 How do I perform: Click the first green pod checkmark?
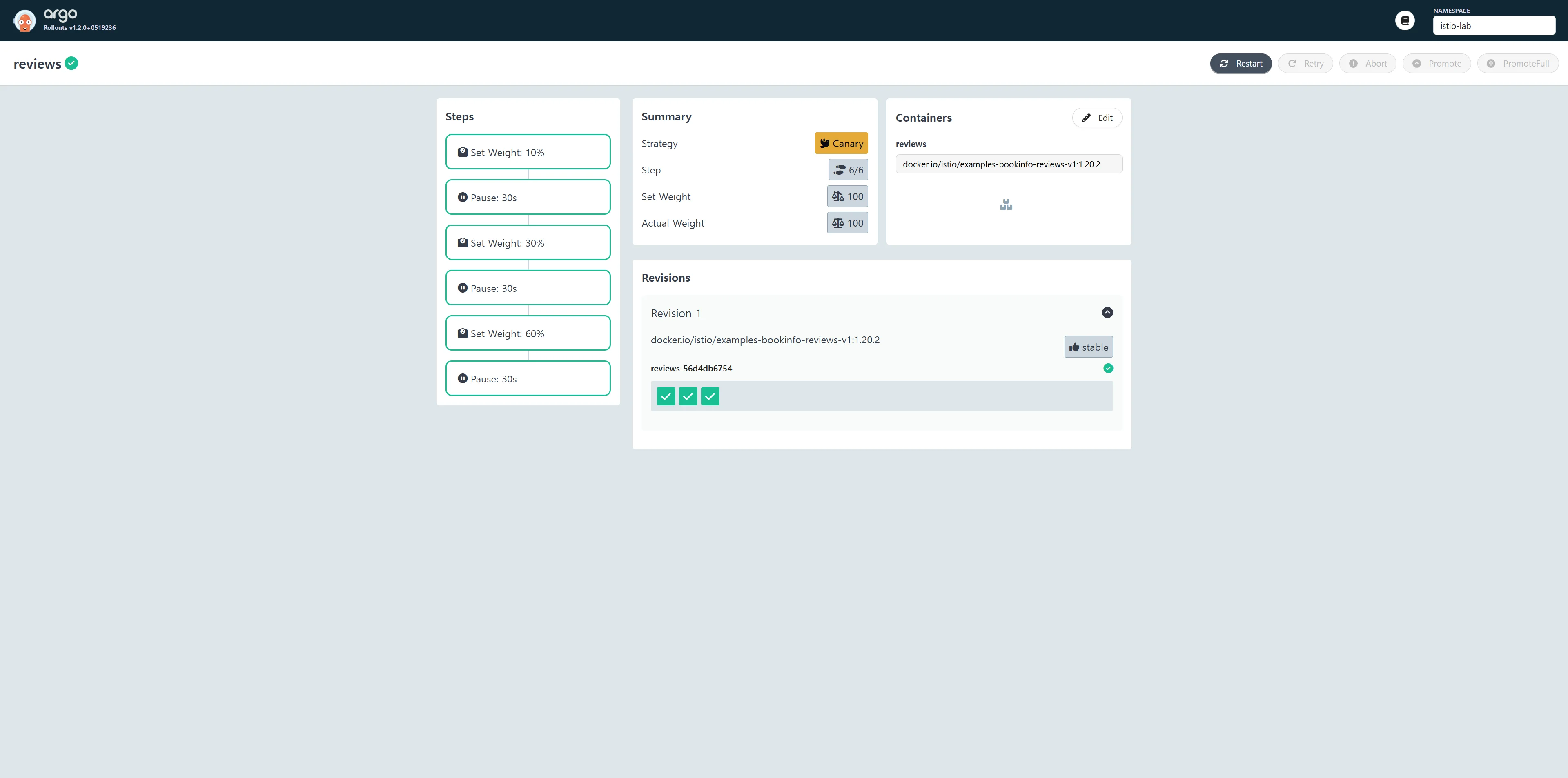[x=666, y=397]
